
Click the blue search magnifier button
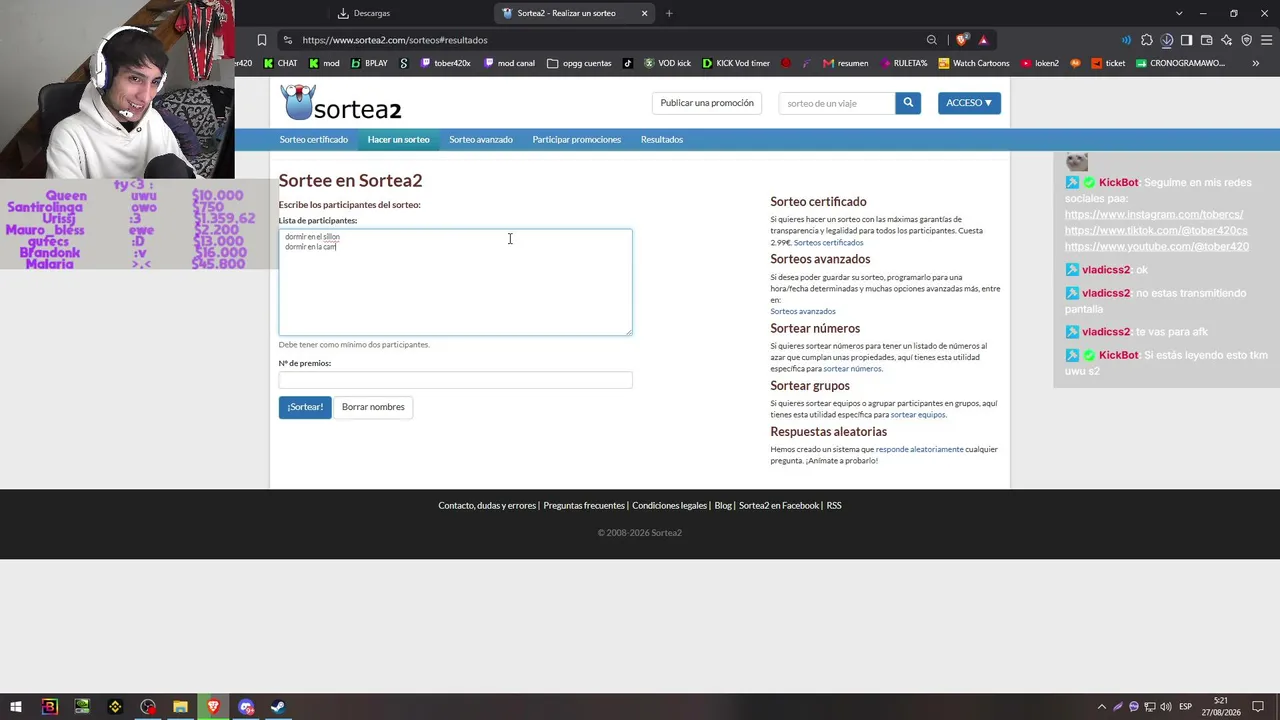908,103
